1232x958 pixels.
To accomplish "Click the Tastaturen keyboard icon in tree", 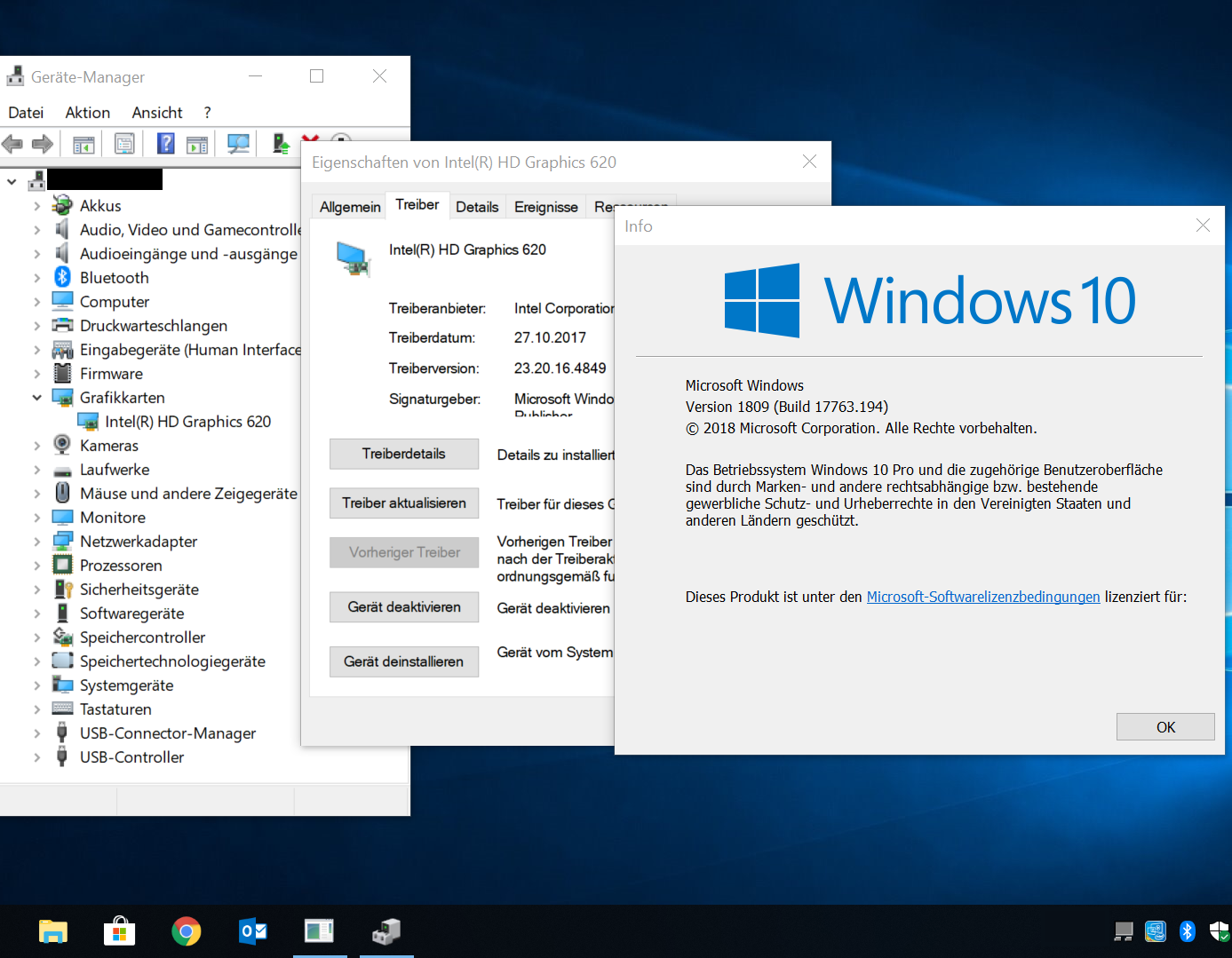I will (x=62, y=709).
